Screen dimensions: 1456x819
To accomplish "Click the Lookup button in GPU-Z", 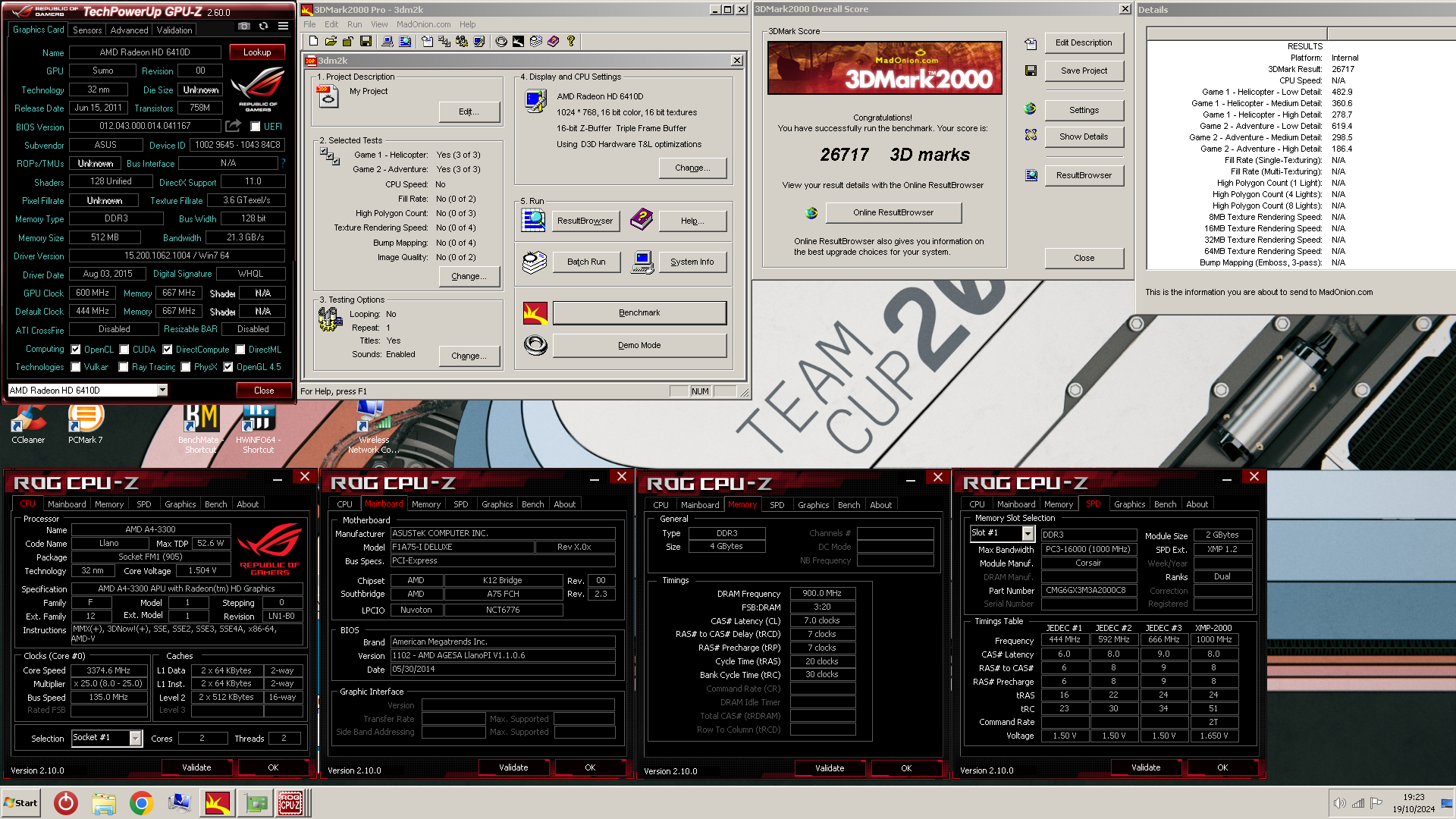I will (257, 52).
